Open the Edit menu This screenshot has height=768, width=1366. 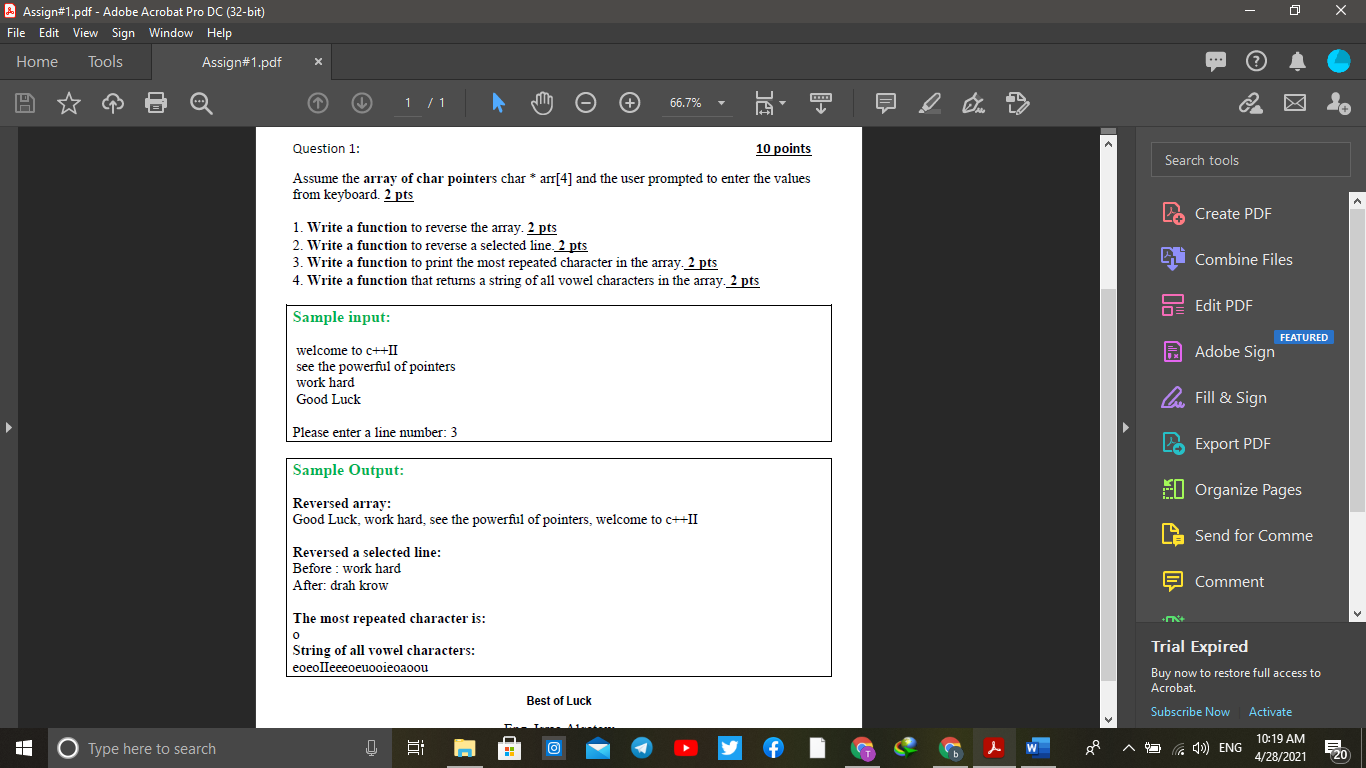coord(49,33)
